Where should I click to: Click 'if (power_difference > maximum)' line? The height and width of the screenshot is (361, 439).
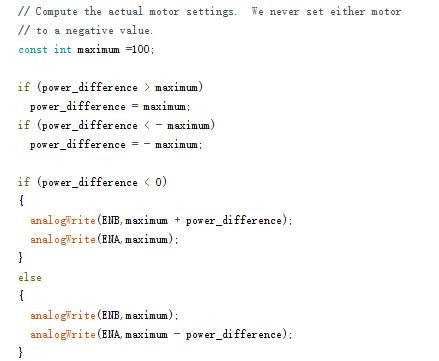pos(110,87)
